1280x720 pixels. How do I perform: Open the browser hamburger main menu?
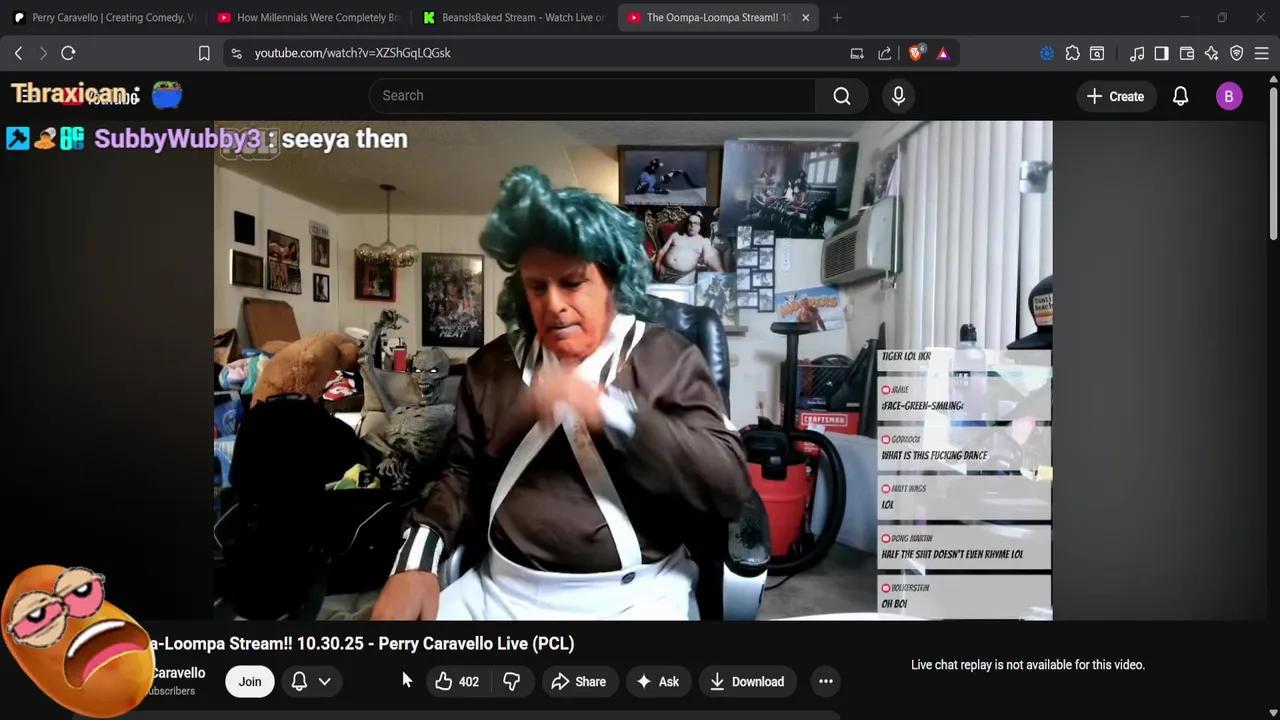(x=1262, y=53)
